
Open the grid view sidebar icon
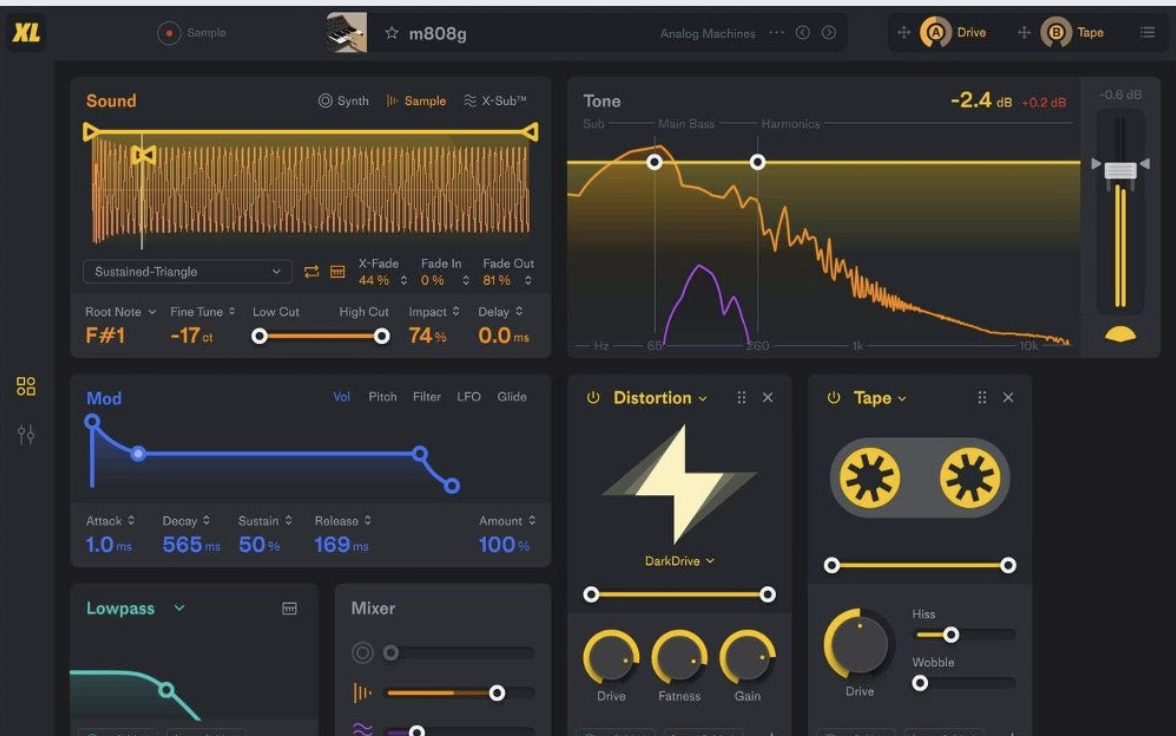[26, 386]
